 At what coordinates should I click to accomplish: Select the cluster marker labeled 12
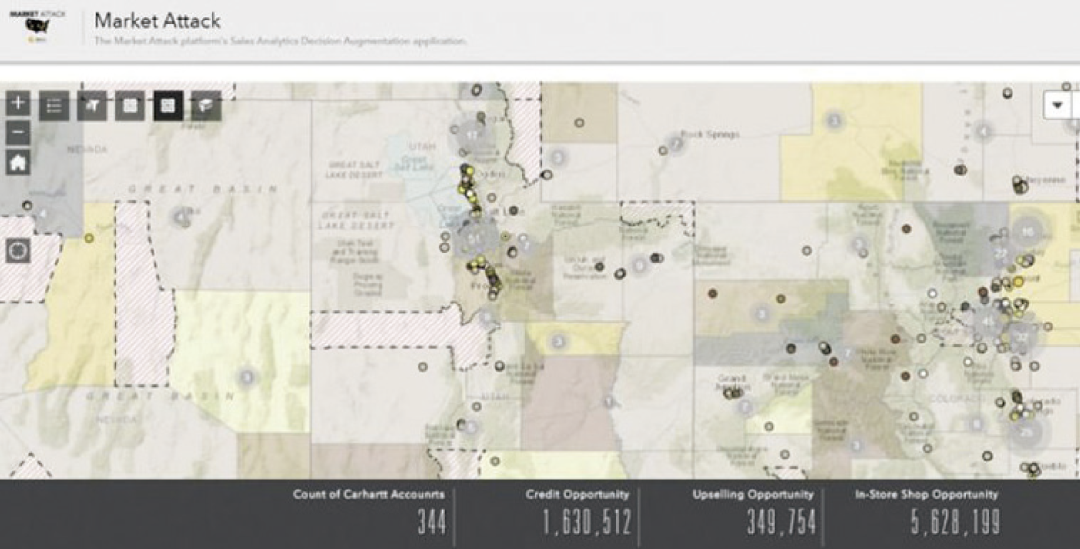click(472, 134)
